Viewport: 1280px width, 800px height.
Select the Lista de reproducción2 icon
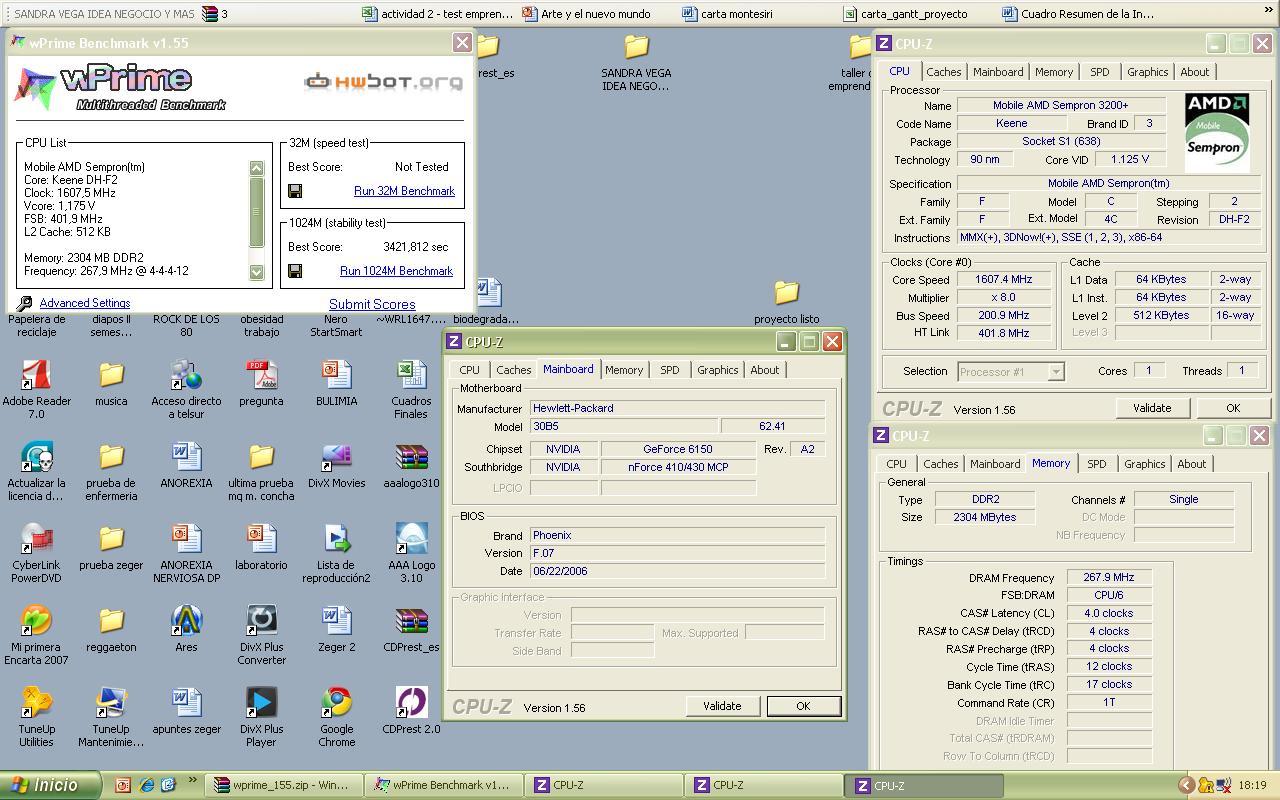tap(336, 539)
